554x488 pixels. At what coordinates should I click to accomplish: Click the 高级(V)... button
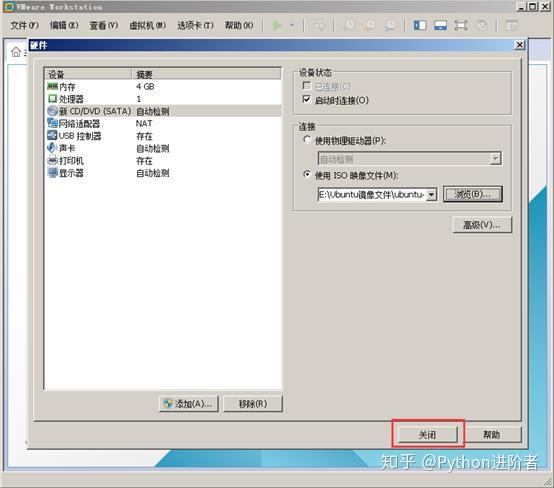click(x=482, y=225)
